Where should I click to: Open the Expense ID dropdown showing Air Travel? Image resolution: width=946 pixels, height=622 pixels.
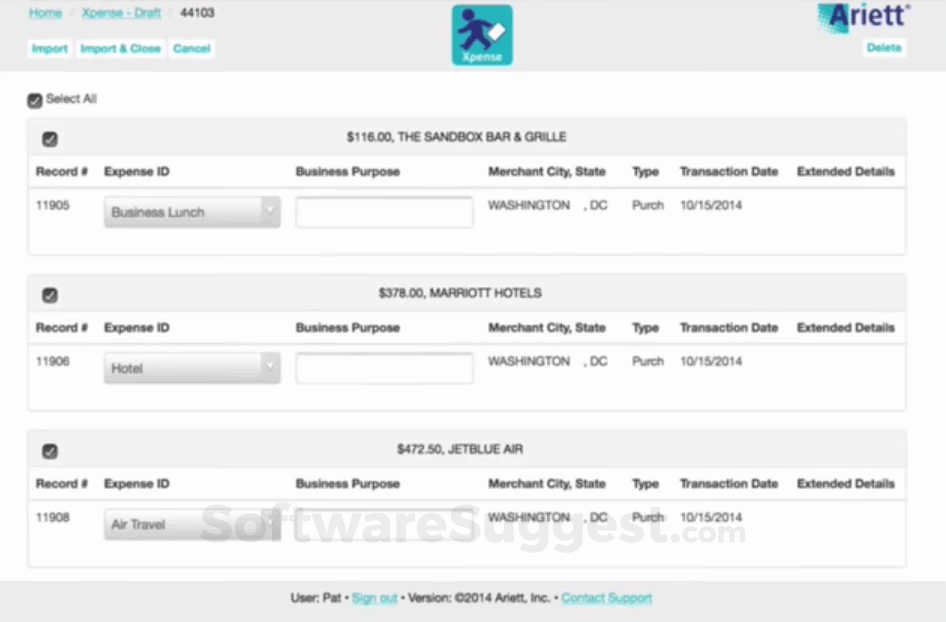[x=191, y=524]
